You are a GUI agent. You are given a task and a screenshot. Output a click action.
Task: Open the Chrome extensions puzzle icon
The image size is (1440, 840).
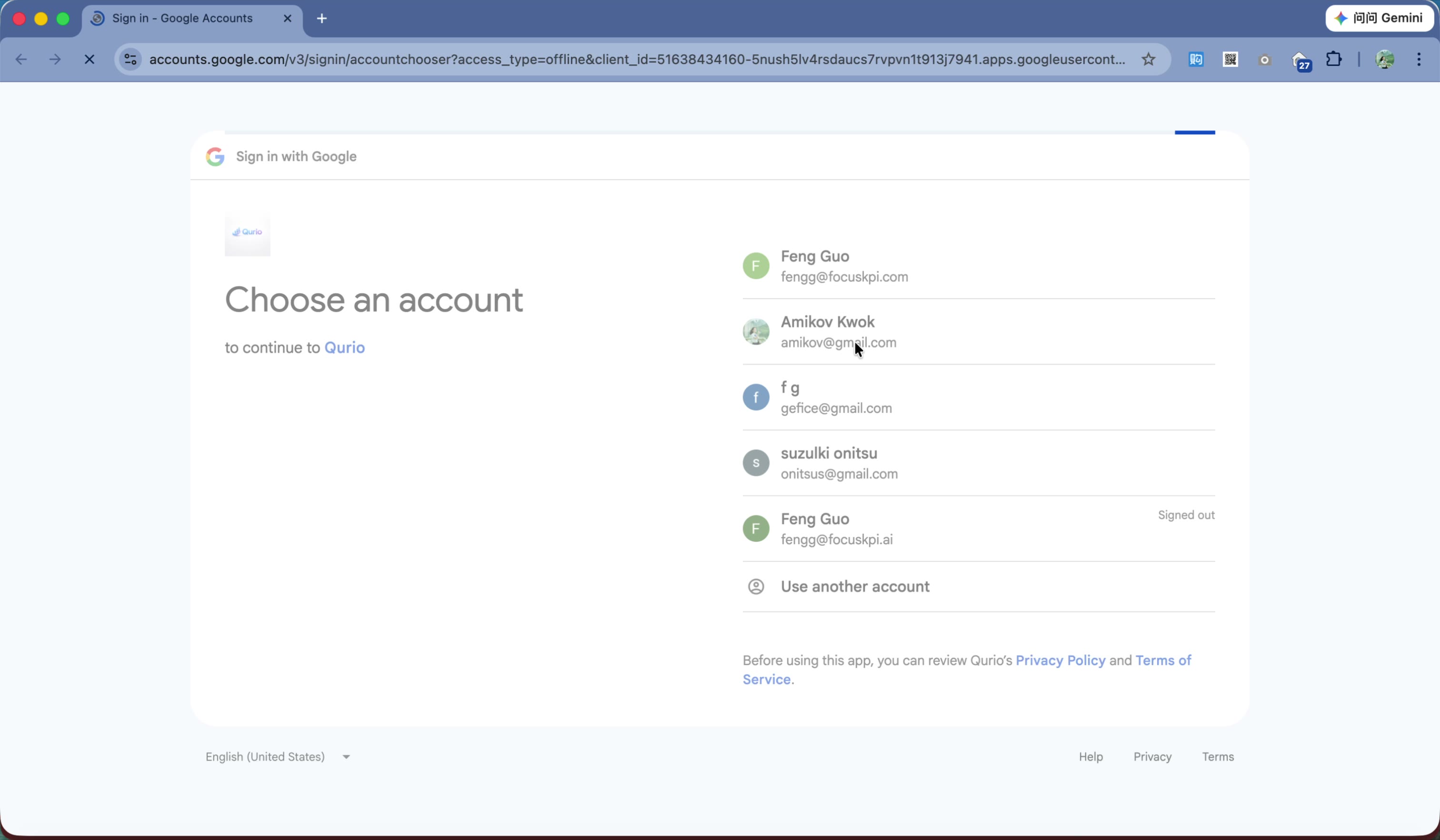coord(1334,60)
